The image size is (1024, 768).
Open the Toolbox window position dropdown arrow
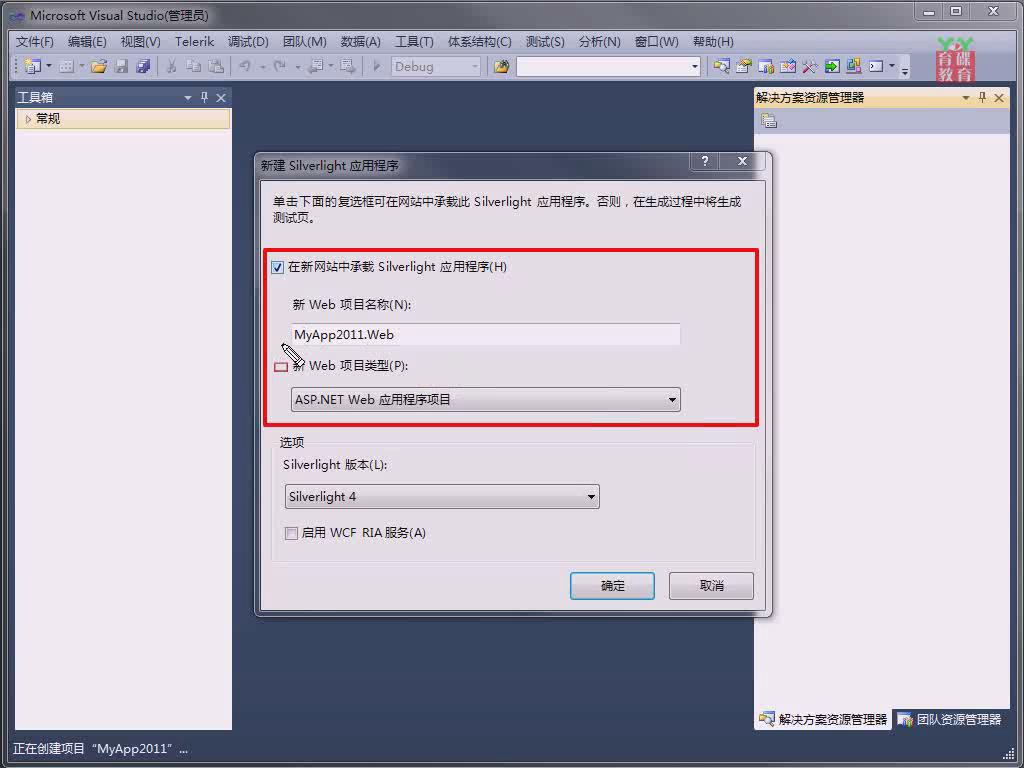pyautogui.click(x=187, y=98)
